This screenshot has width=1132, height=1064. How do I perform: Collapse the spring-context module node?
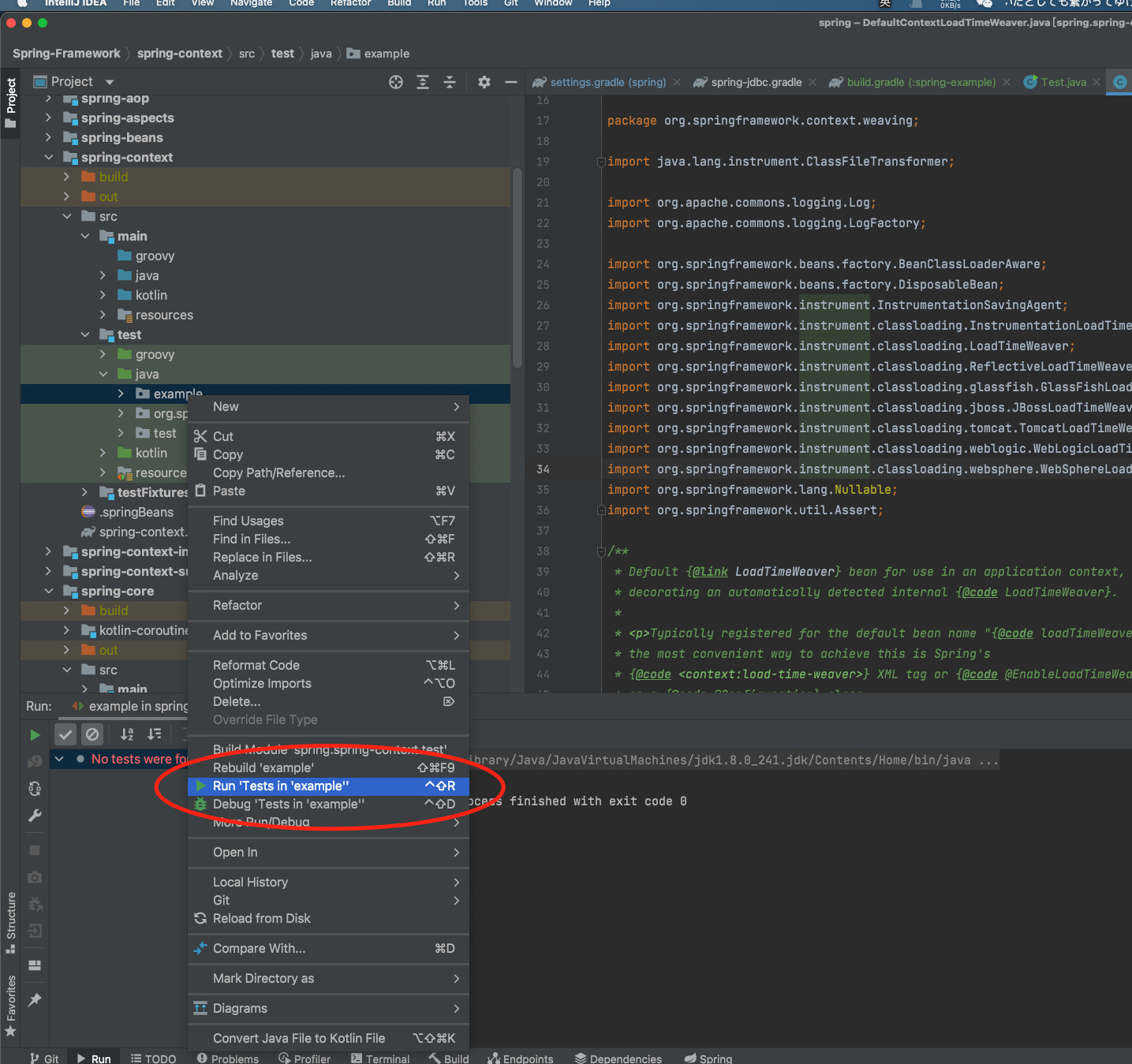coord(49,157)
